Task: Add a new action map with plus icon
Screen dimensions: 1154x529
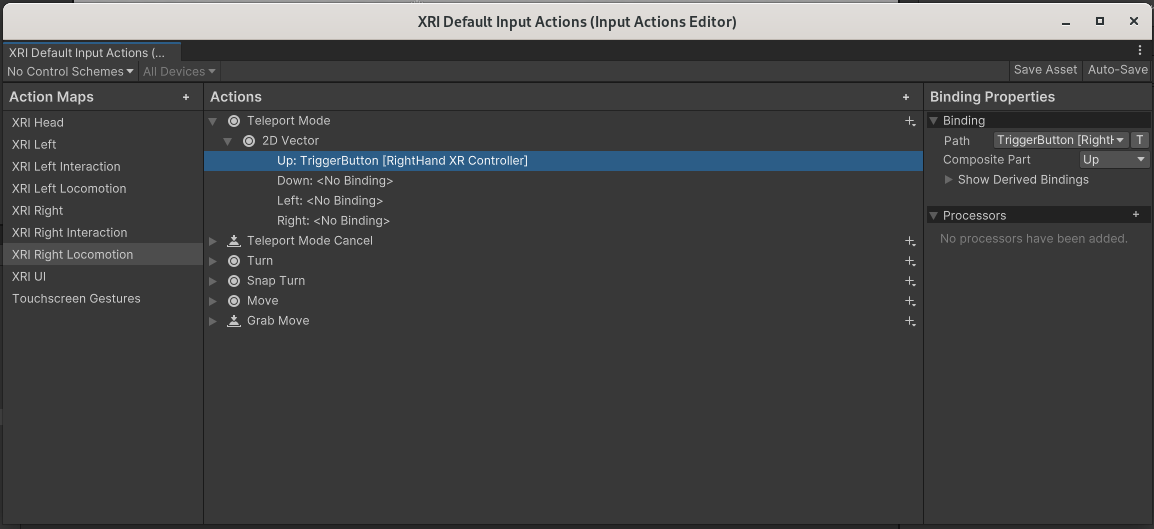Action: click(186, 97)
